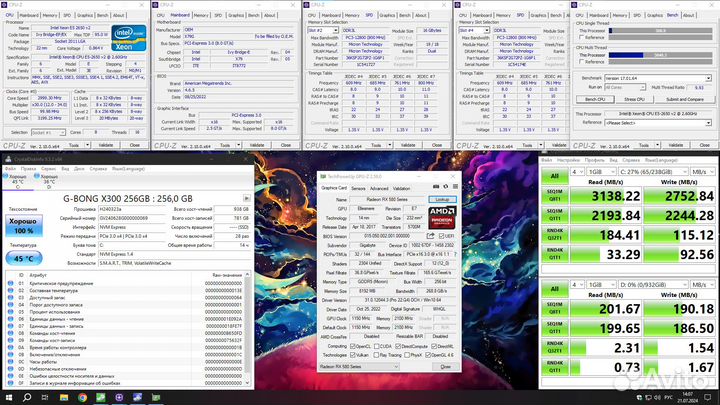The image size is (720, 405).
Task: Click the blue health status icon for attribute 01
Action: click(10, 283)
